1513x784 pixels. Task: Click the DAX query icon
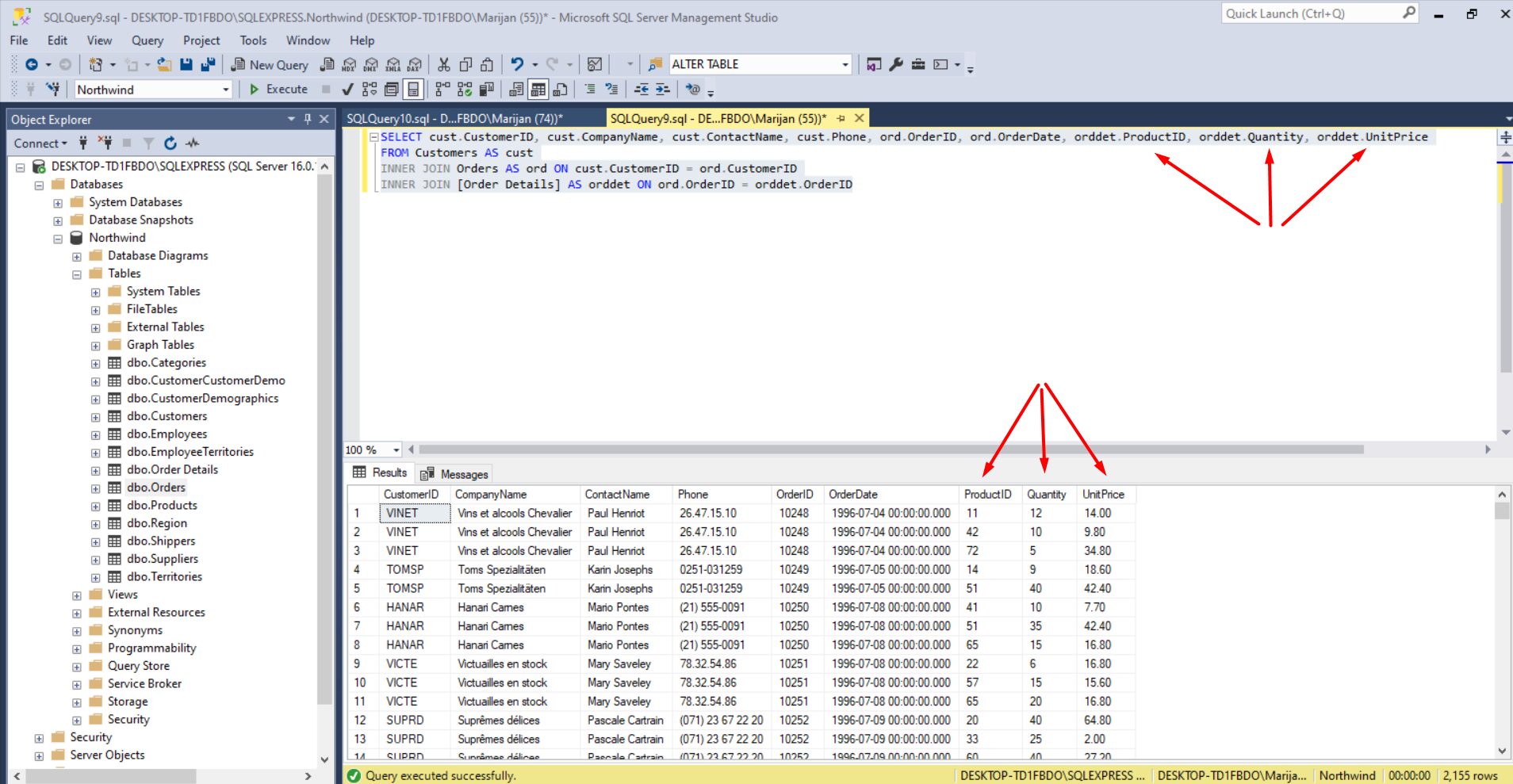tap(415, 65)
